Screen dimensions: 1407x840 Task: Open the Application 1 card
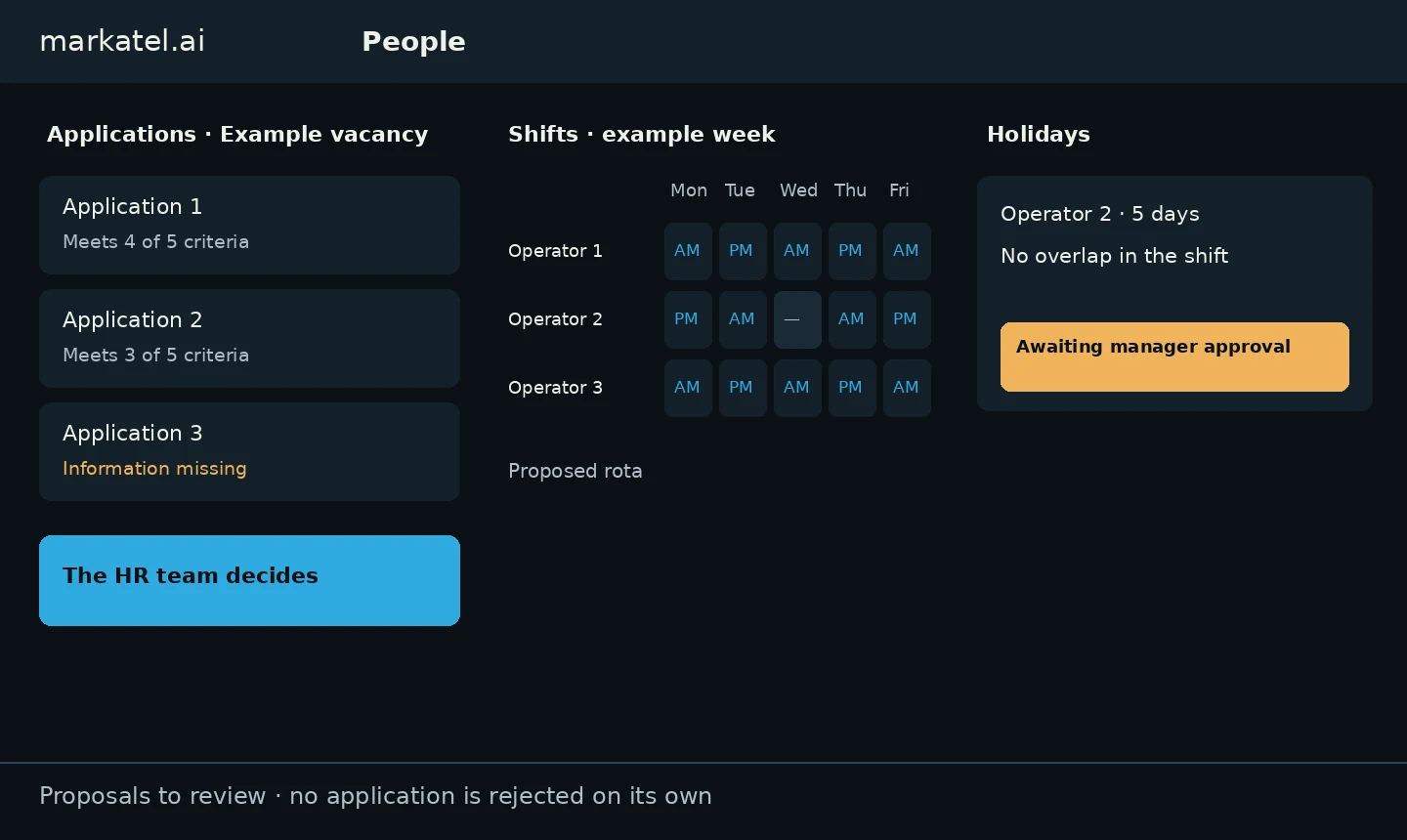click(x=249, y=225)
